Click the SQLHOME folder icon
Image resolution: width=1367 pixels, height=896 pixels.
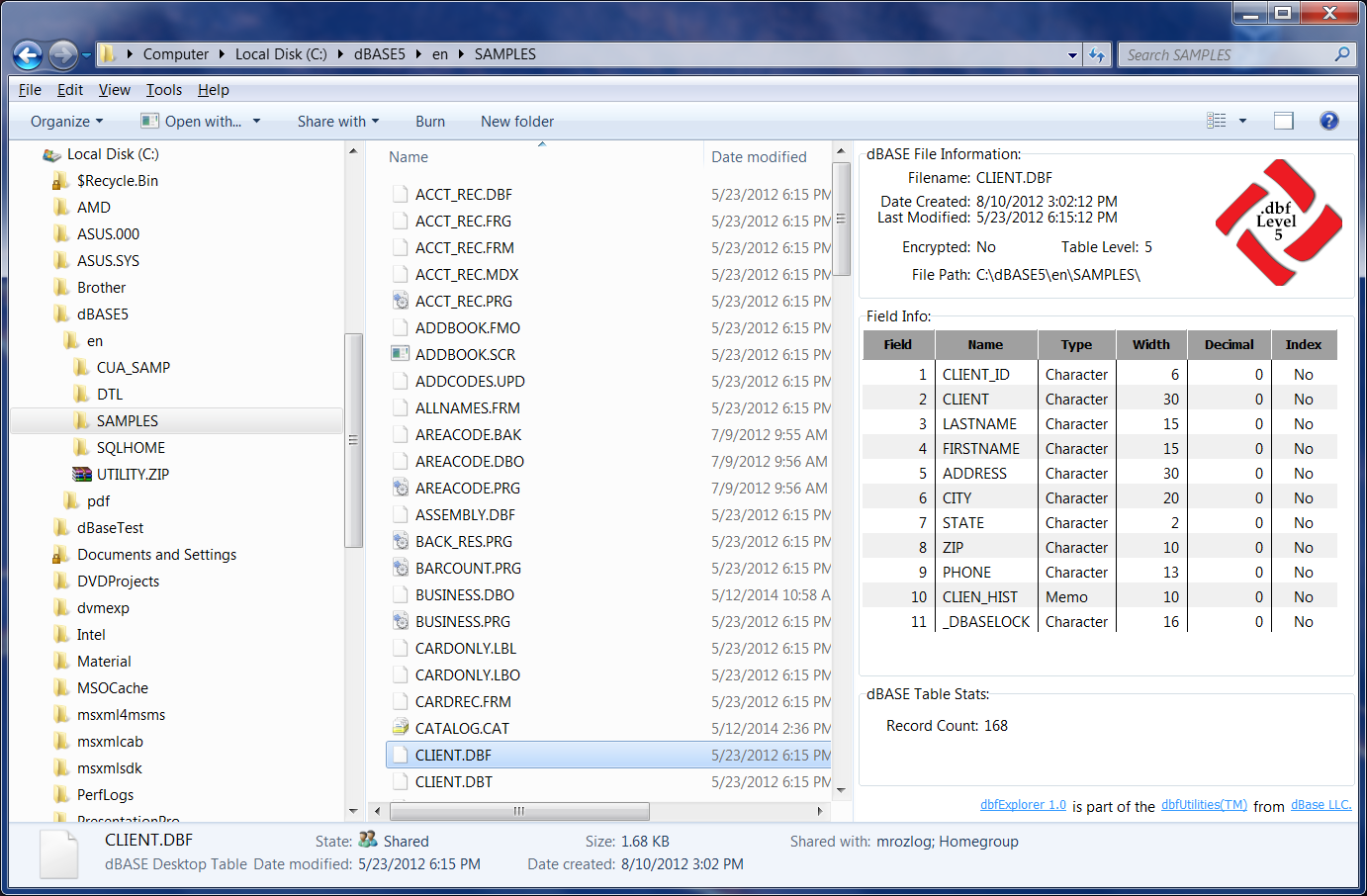[x=81, y=448]
